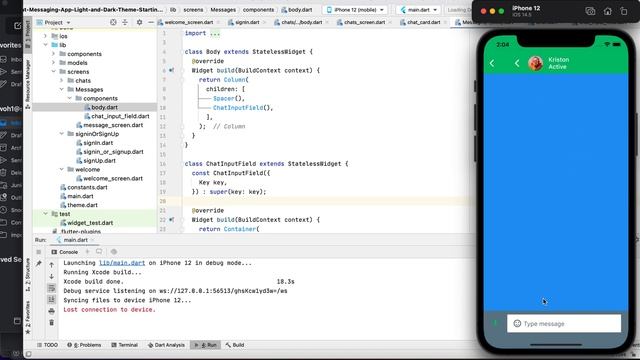This screenshot has width=640, height=360.
Task: Switch to chats_screen.dart editor tab
Action: point(364,22)
